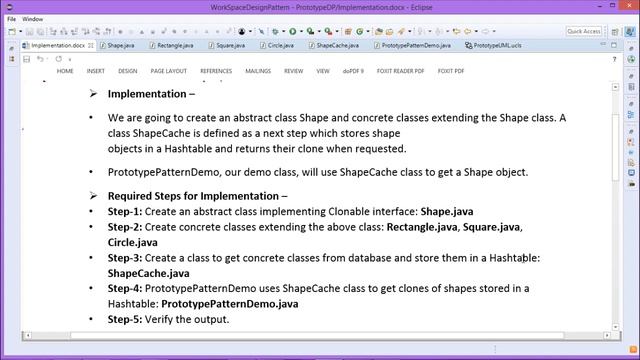Click the Open Perspective icon
The image size is (640, 360).
(x=615, y=32)
